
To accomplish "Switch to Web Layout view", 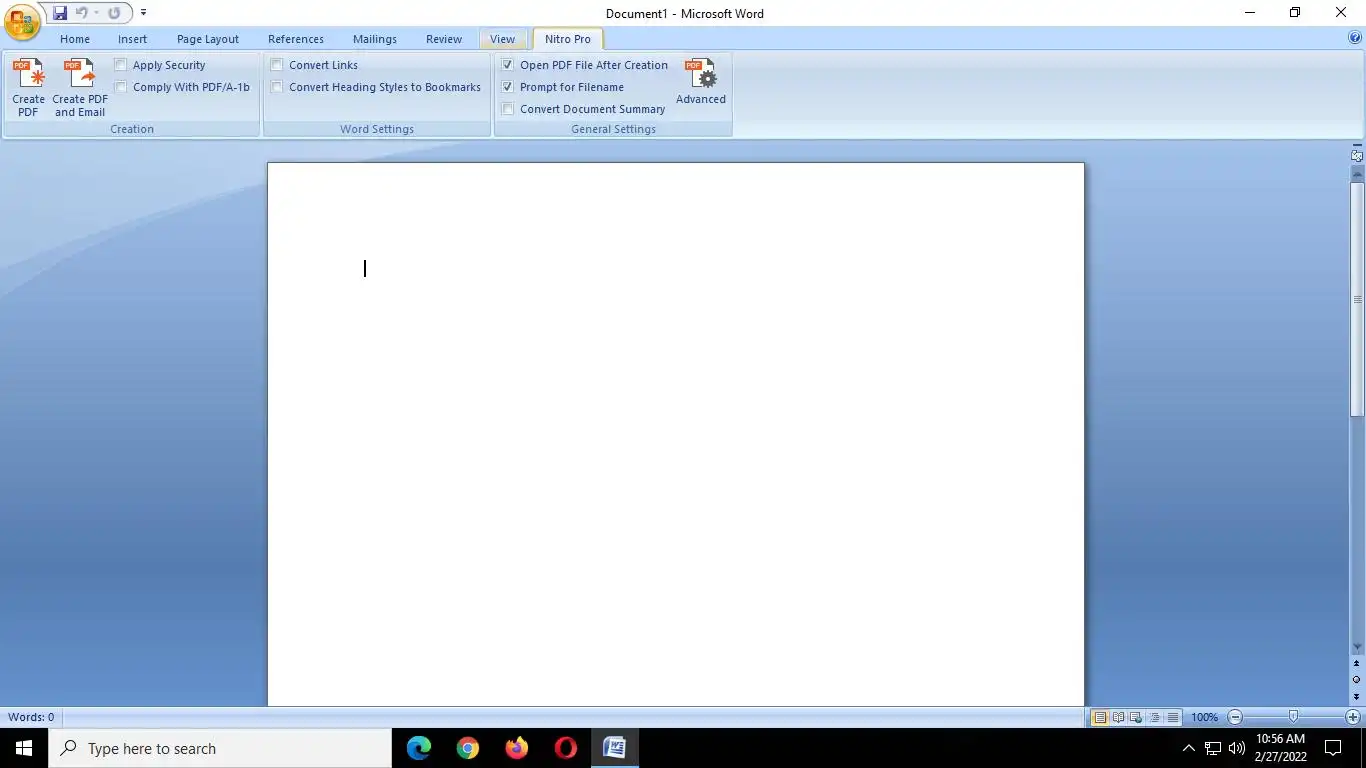I will tap(1136, 717).
